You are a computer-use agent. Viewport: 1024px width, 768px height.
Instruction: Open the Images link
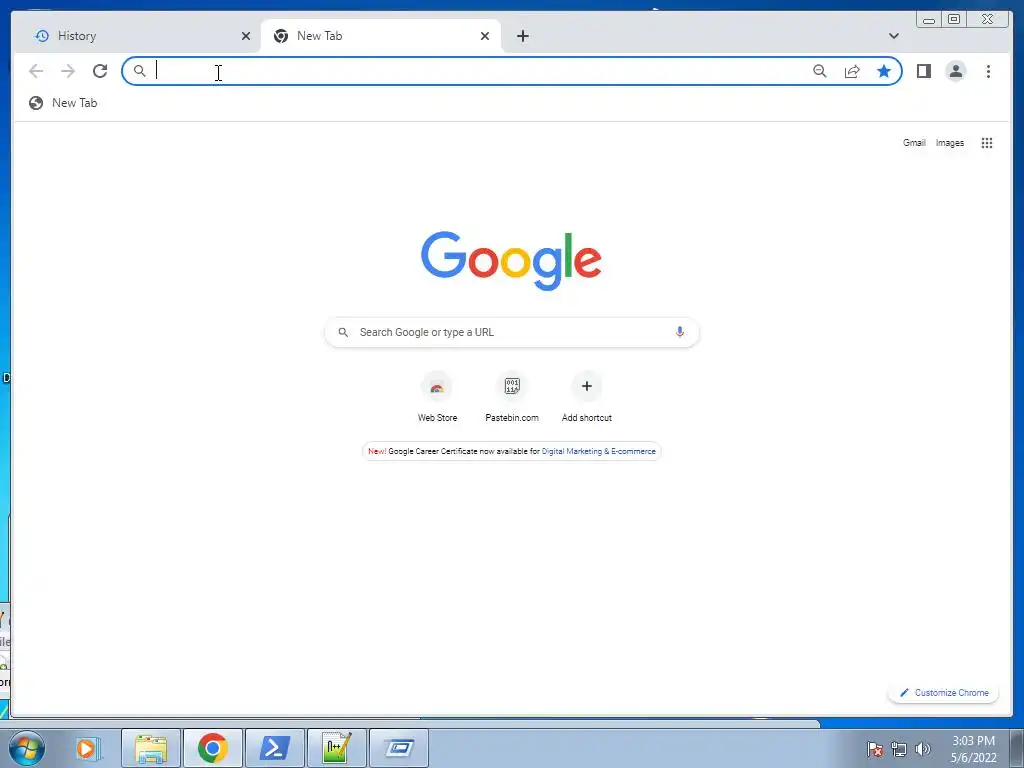click(x=949, y=143)
